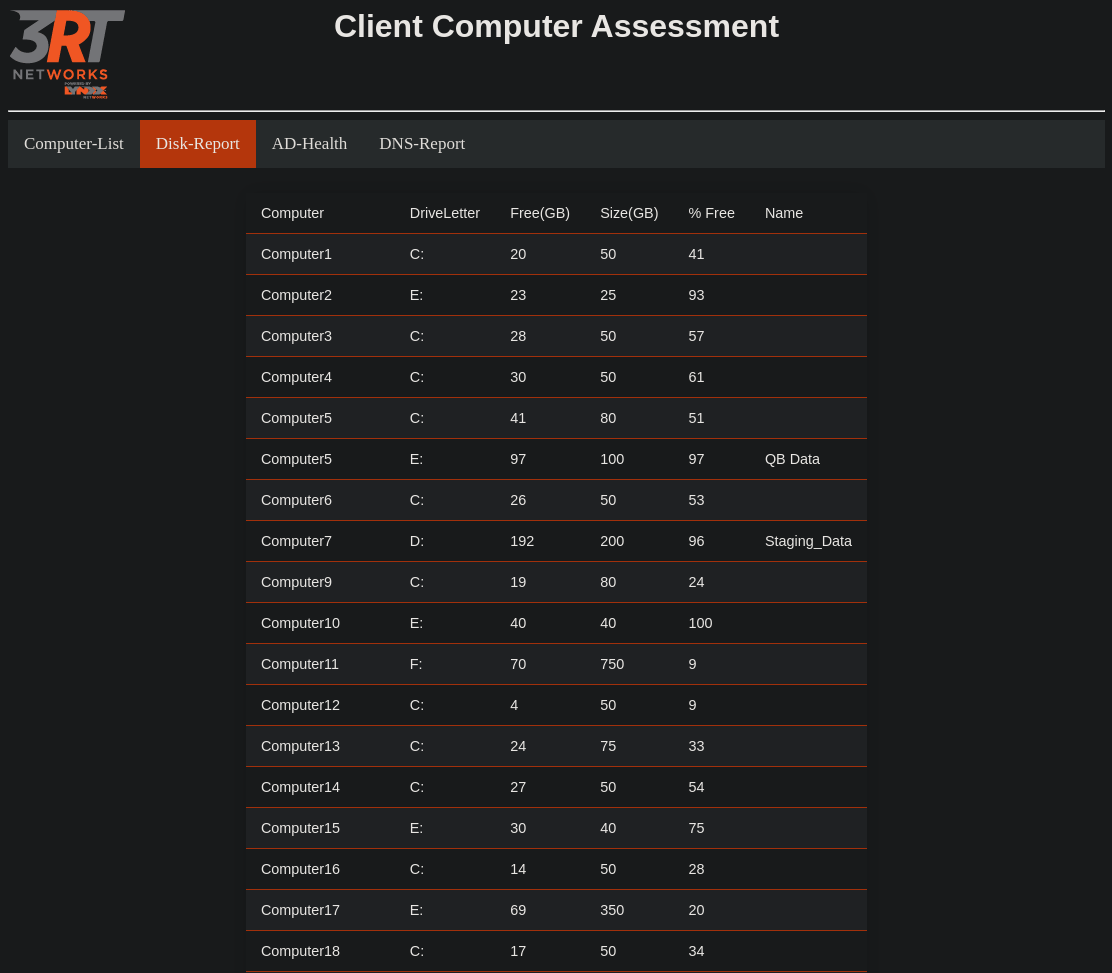Click the Computer column header
1112x973 pixels.
coord(292,213)
